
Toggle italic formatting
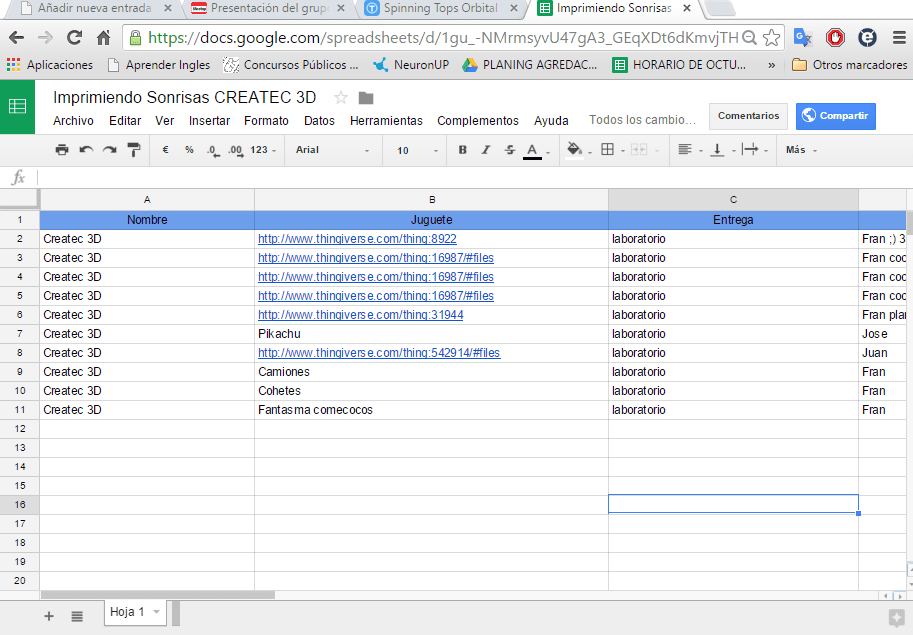click(x=487, y=149)
